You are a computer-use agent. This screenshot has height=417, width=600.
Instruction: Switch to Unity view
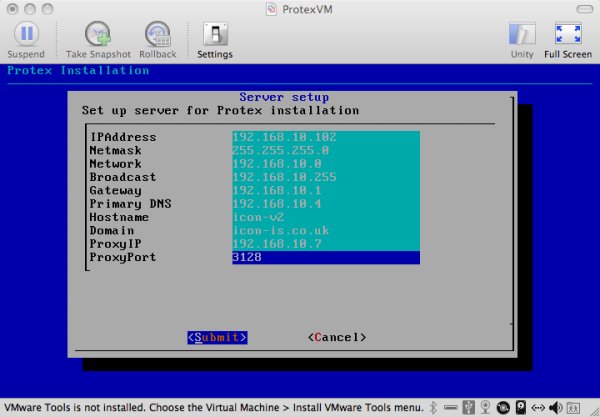point(522,40)
